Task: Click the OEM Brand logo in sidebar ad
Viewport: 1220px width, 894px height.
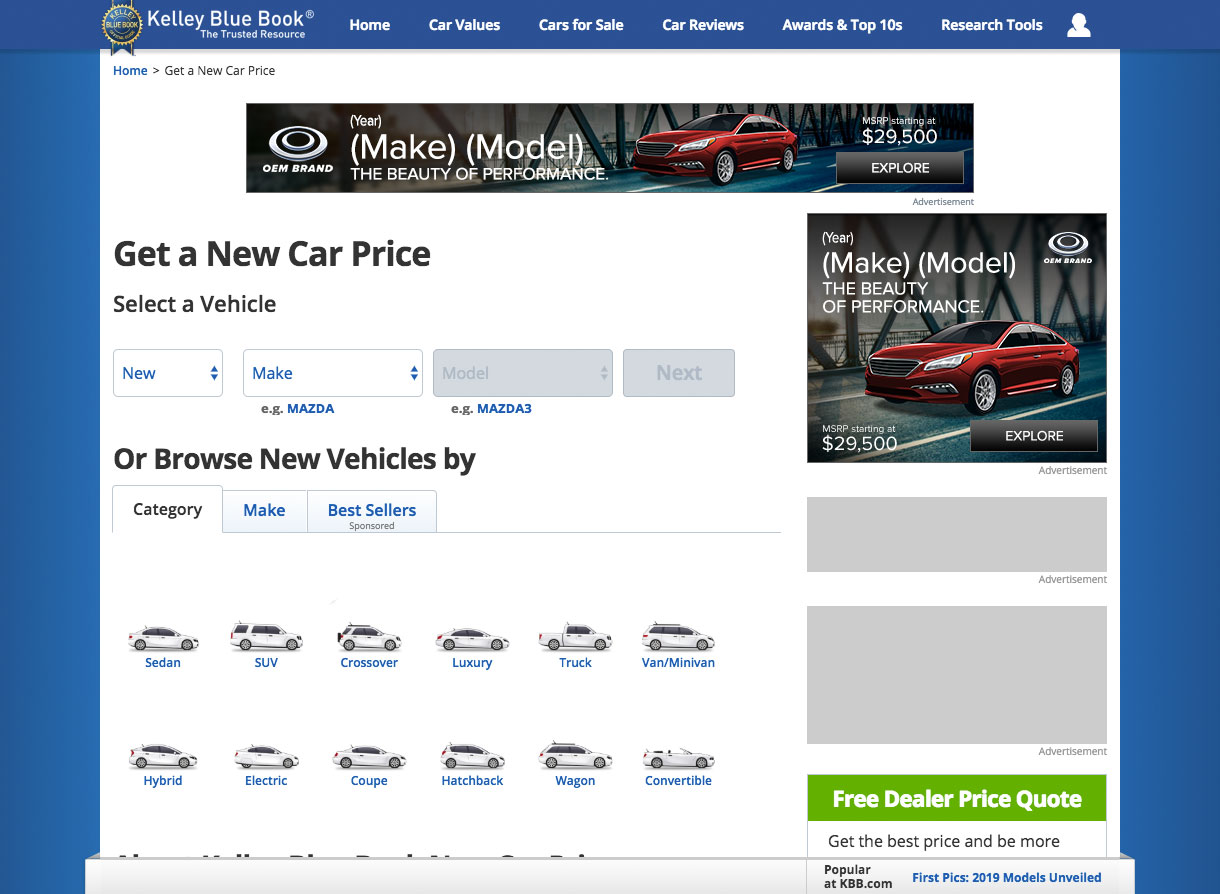Action: [1068, 247]
